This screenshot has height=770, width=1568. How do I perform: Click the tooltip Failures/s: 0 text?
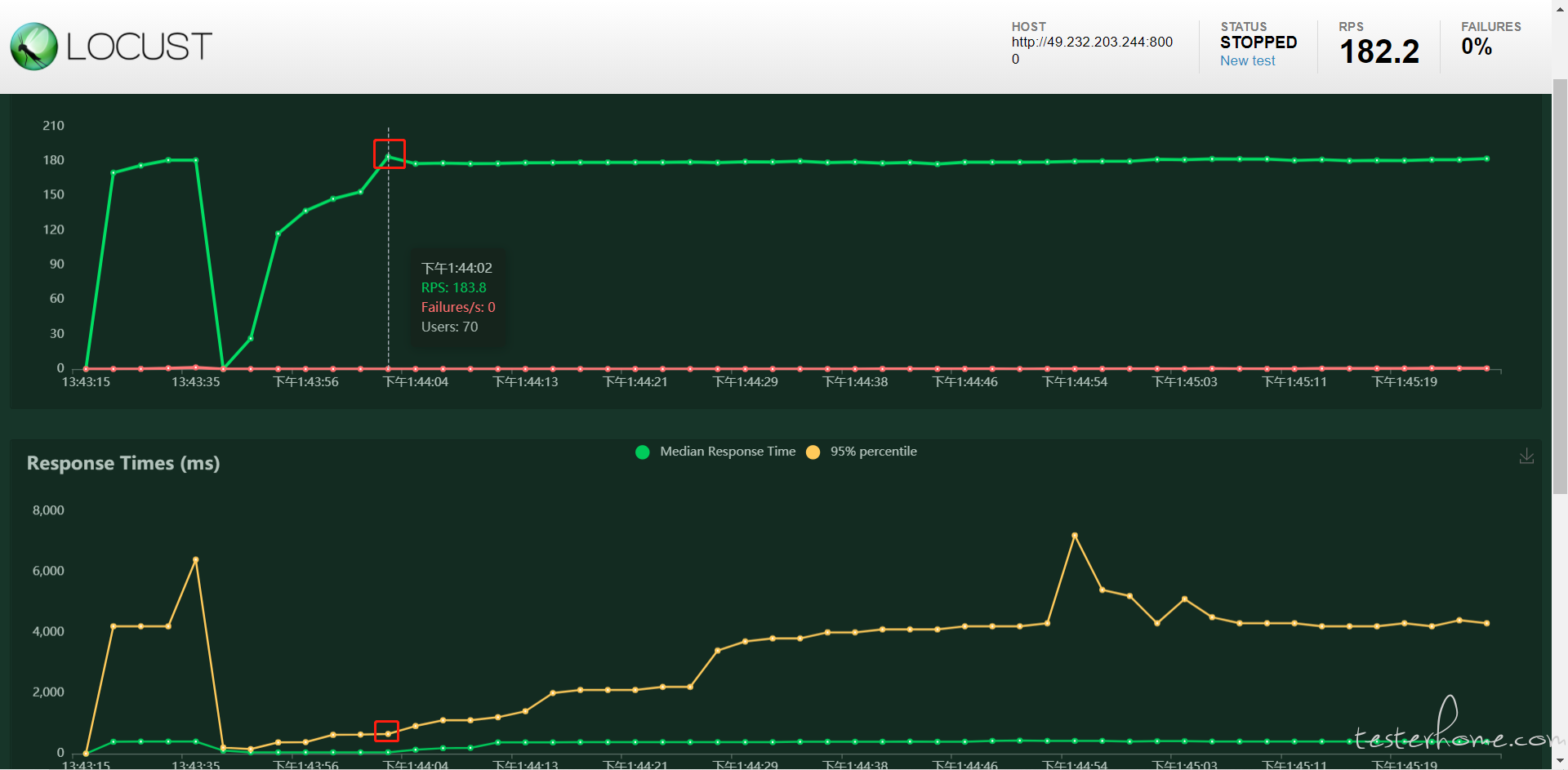(x=458, y=307)
